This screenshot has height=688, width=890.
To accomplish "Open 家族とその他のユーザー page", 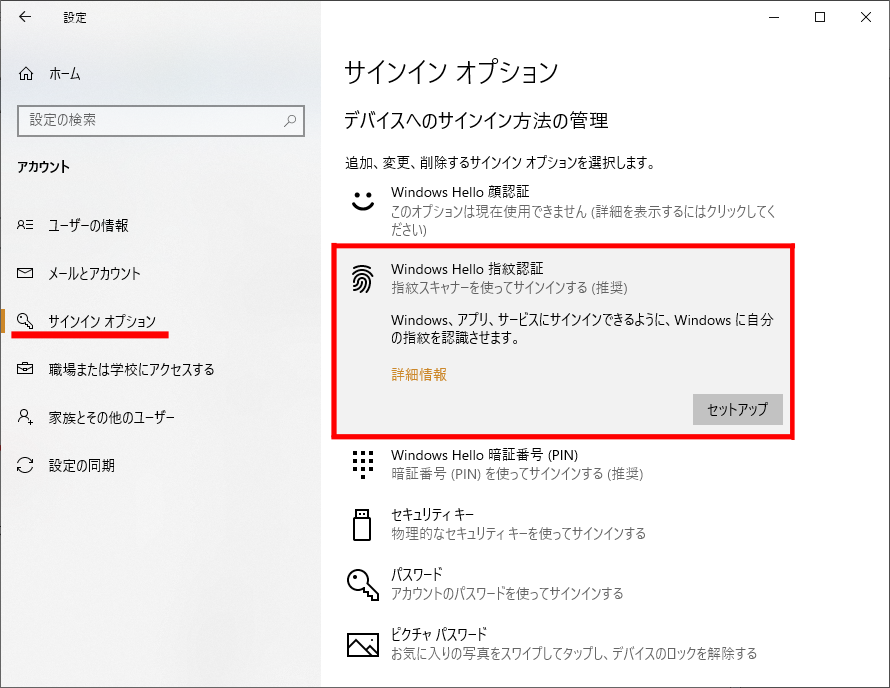I will click(x=112, y=418).
